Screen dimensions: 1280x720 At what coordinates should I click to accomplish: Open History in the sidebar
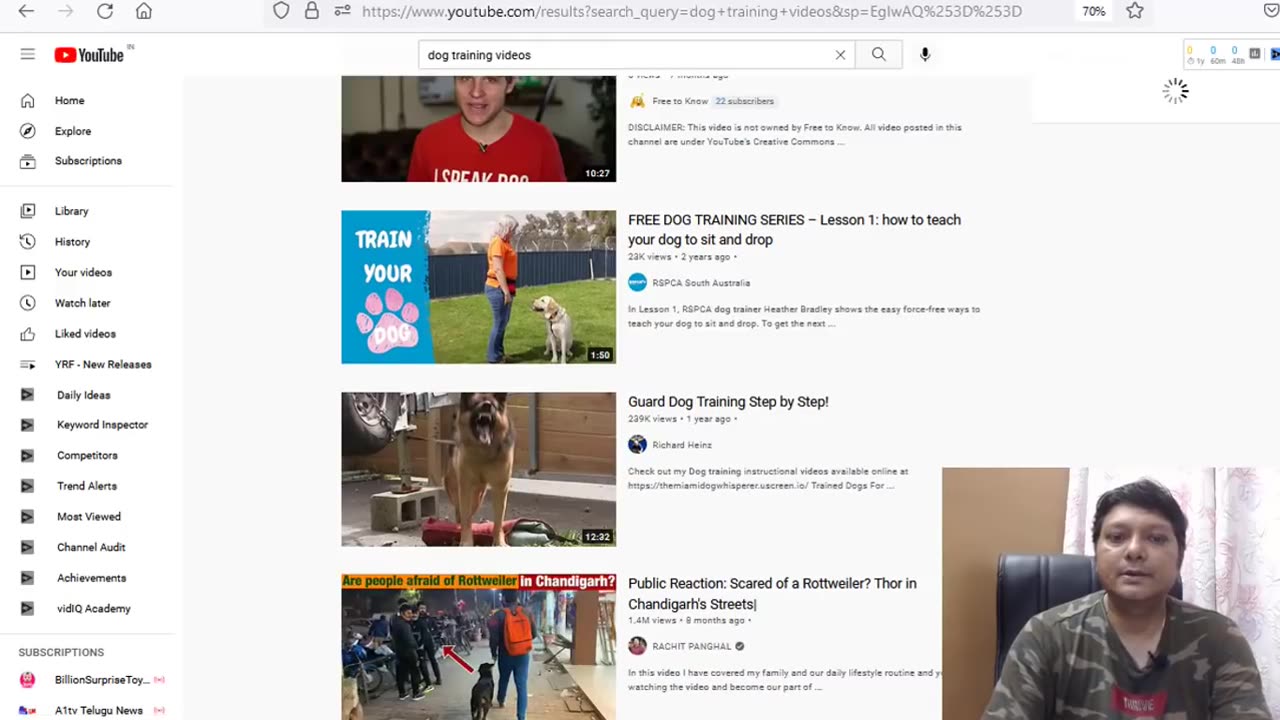point(72,242)
